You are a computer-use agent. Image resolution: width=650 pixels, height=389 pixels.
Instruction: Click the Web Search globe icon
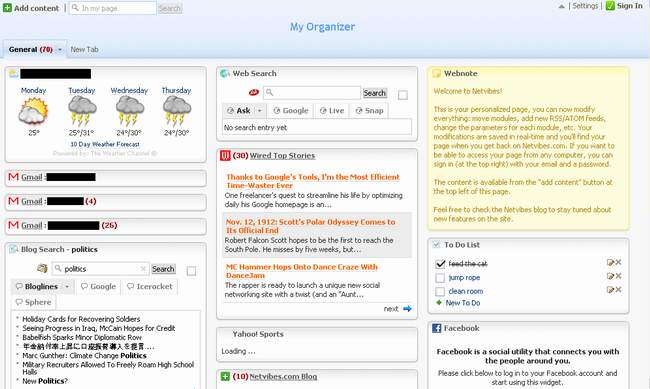click(x=225, y=73)
